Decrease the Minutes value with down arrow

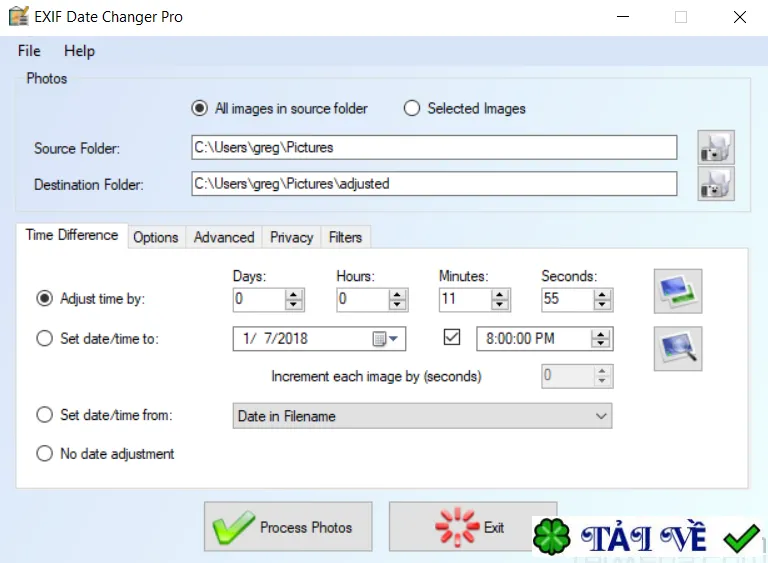coord(500,304)
